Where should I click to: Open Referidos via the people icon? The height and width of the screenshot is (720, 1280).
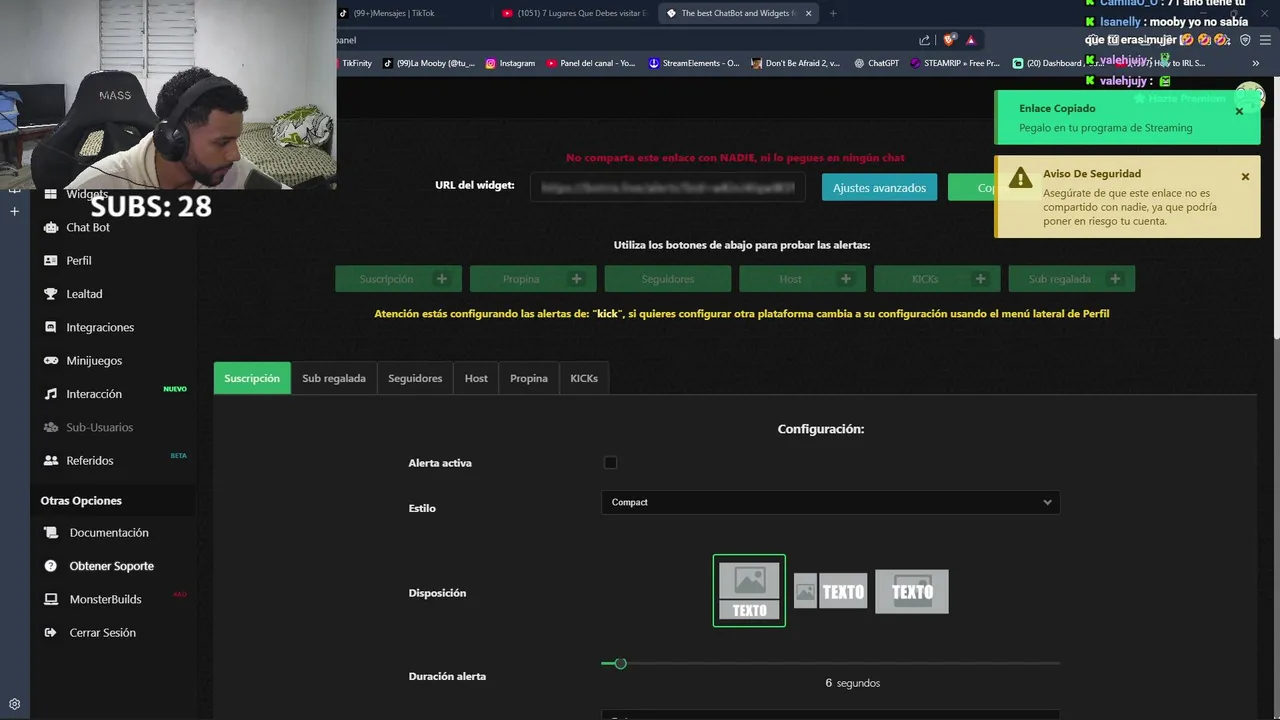(x=51, y=461)
